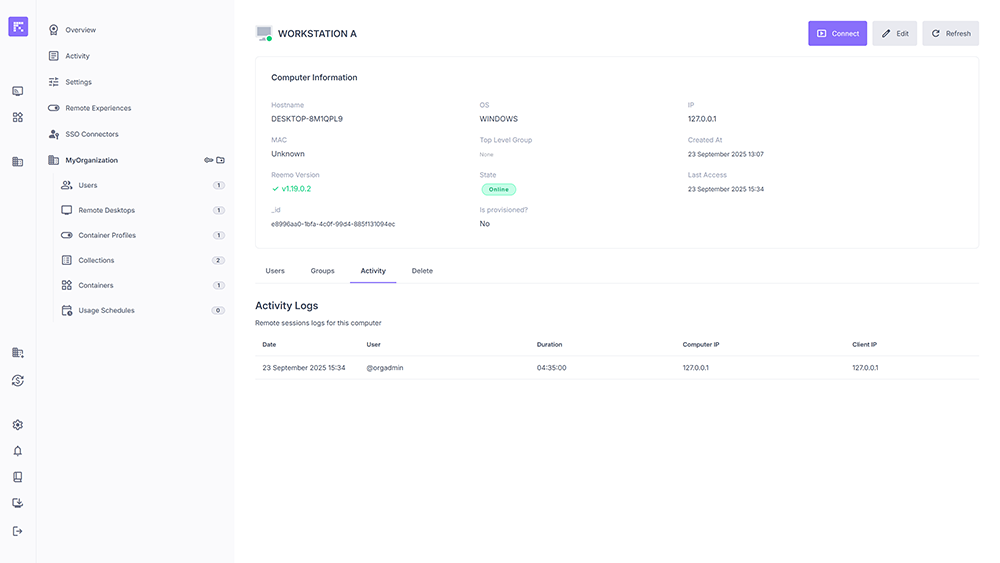The image size is (1000, 563).
Task: Open Remote Experiences in the sidebar menu
Action: [98, 108]
